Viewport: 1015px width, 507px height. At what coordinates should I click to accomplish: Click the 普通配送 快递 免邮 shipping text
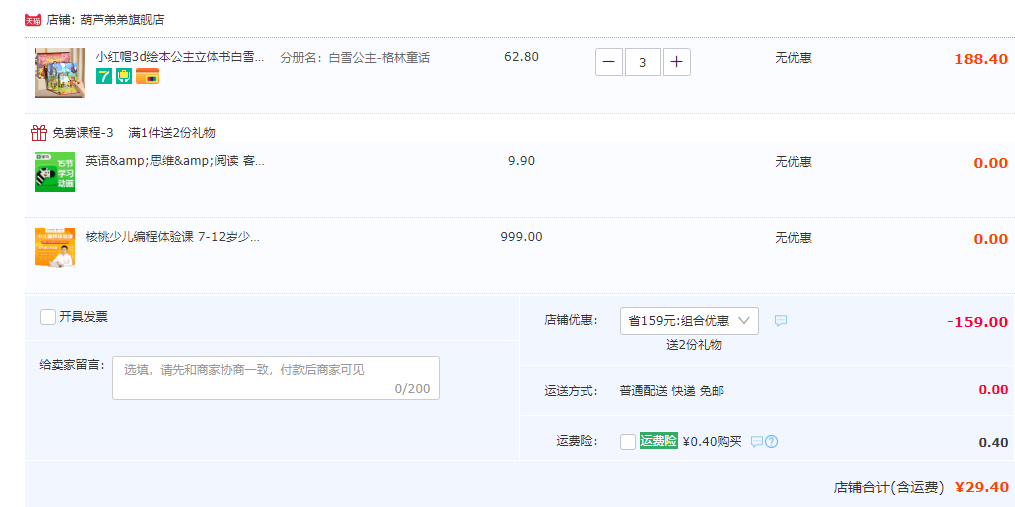coord(672,391)
